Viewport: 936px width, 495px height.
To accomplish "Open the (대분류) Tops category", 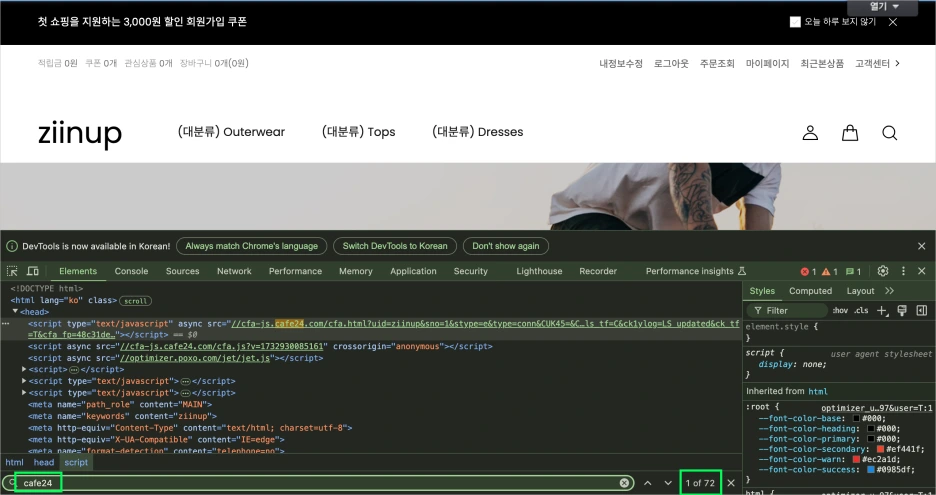I will pos(358,132).
